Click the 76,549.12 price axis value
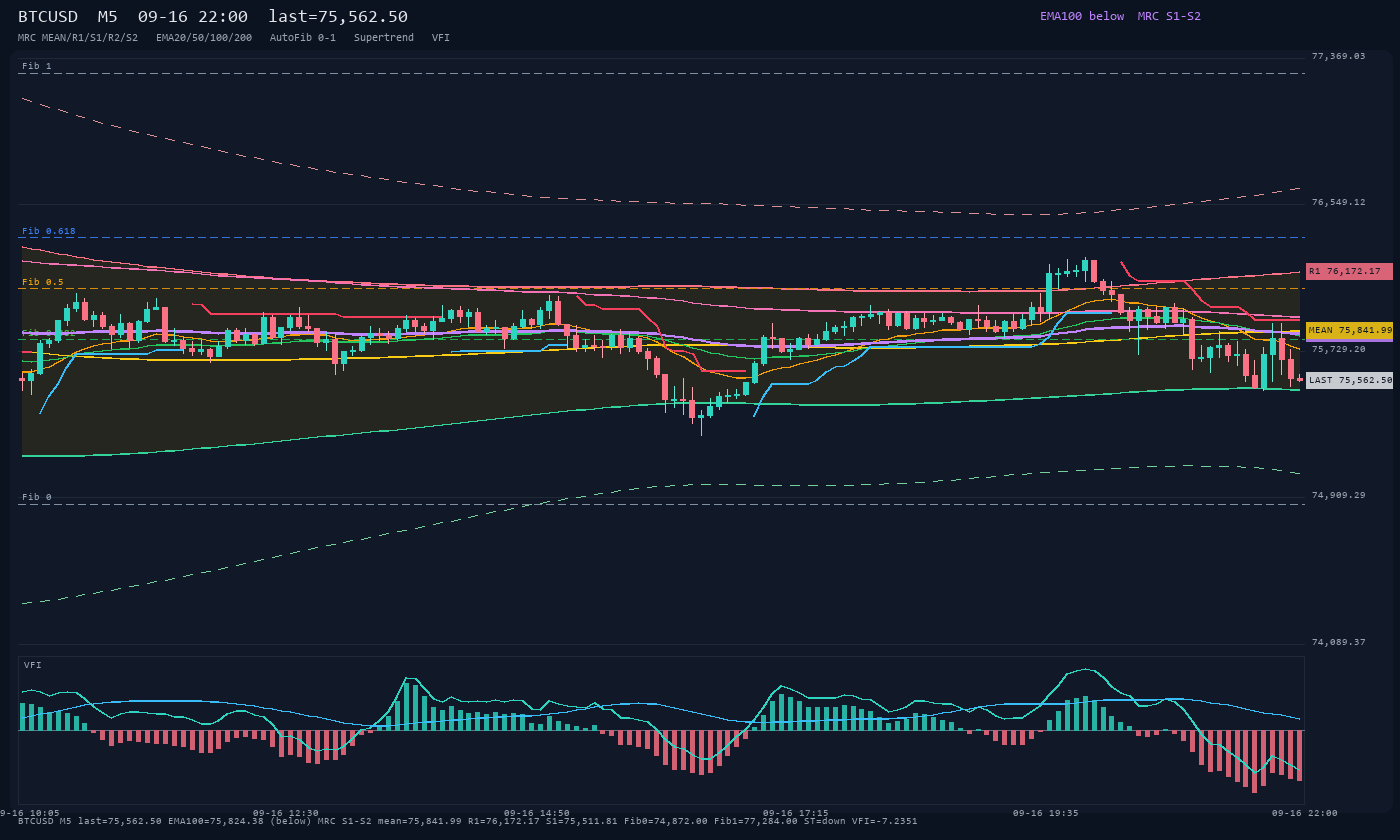Viewport: 1400px width, 840px height. click(x=1338, y=202)
